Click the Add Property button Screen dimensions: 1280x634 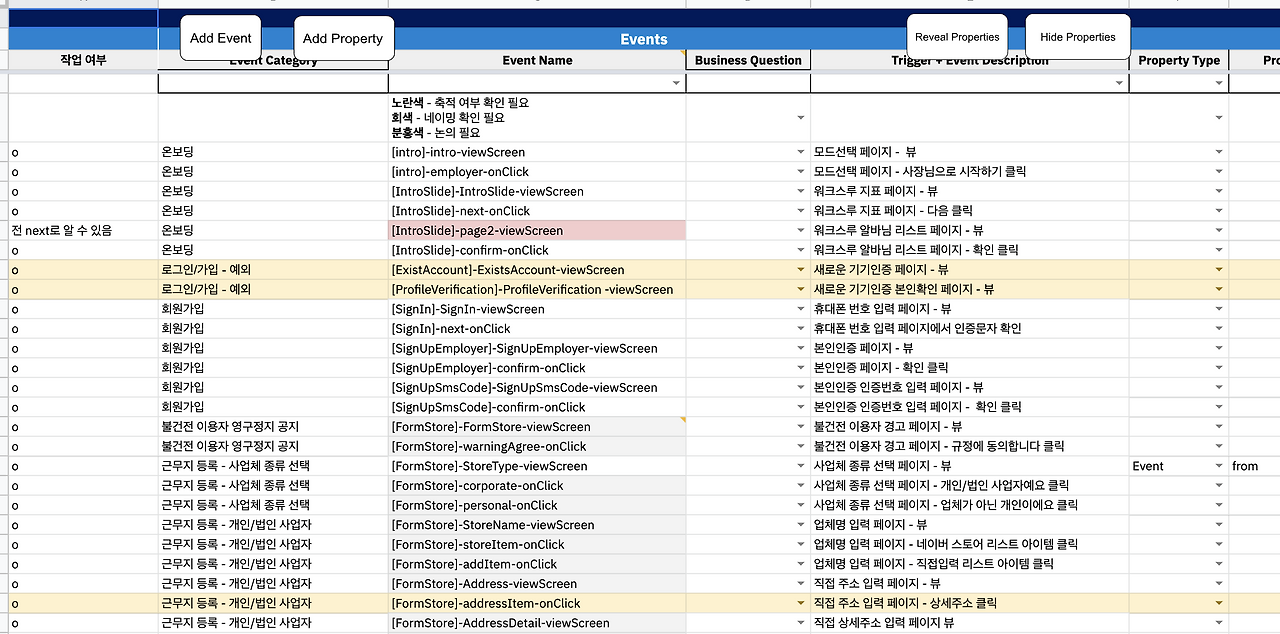tap(343, 38)
